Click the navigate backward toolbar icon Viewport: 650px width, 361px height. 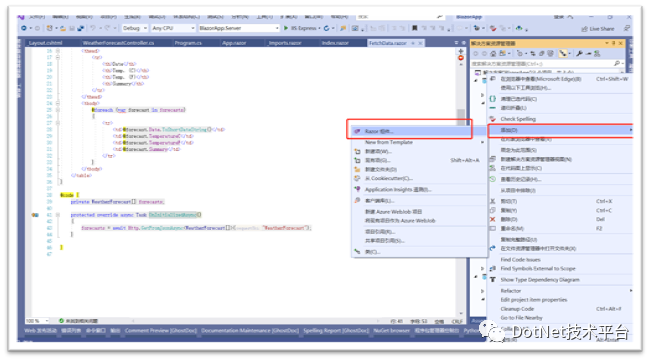point(24,28)
